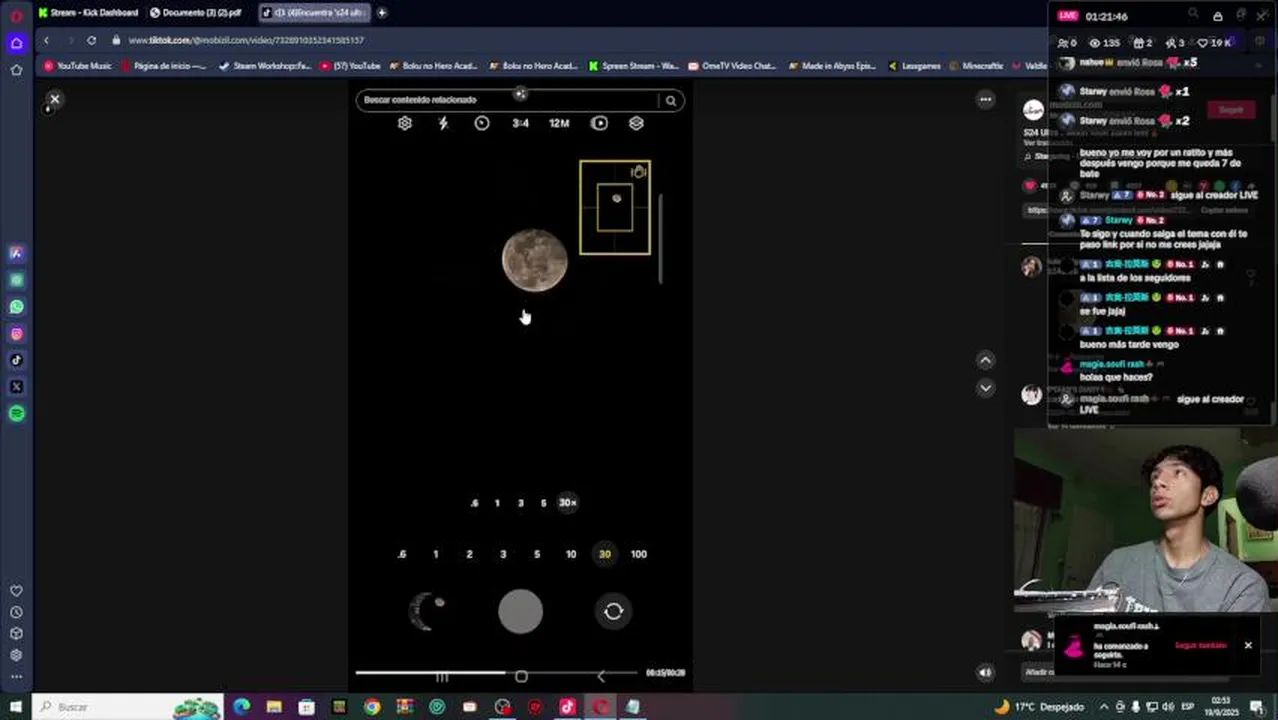Go back in browser history
The width and height of the screenshot is (1278, 720).
pyautogui.click(x=46, y=40)
